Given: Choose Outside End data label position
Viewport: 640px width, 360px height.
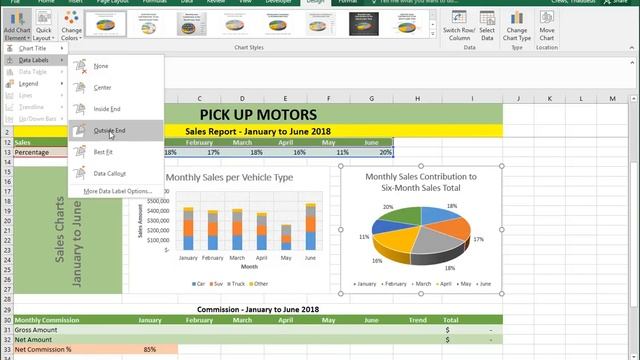Looking at the screenshot, I should [116, 131].
